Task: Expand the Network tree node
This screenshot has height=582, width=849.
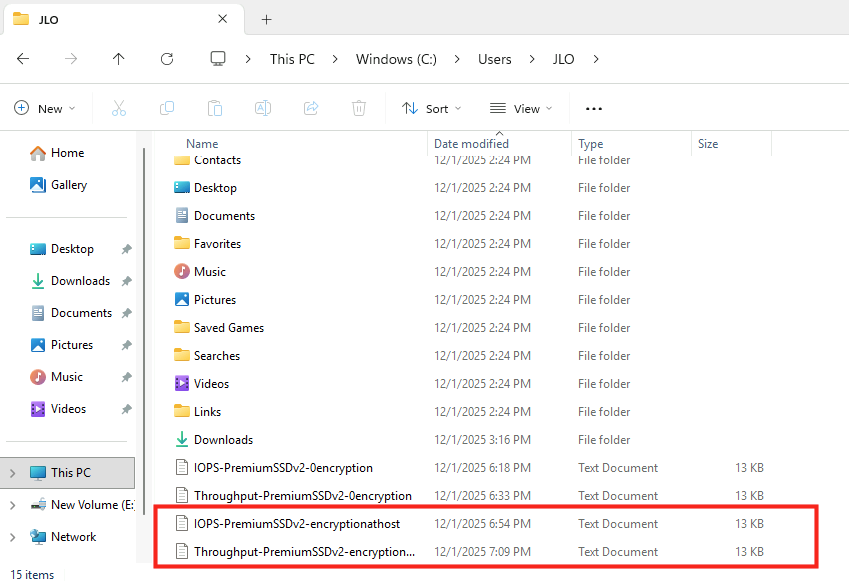Action: [12, 537]
